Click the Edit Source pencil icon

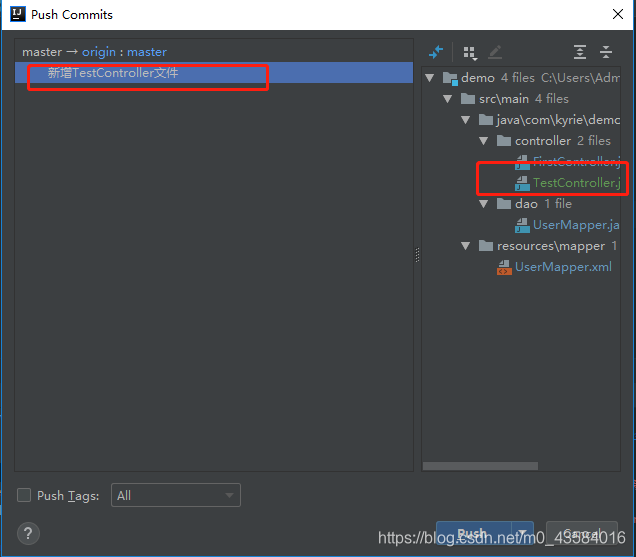495,52
